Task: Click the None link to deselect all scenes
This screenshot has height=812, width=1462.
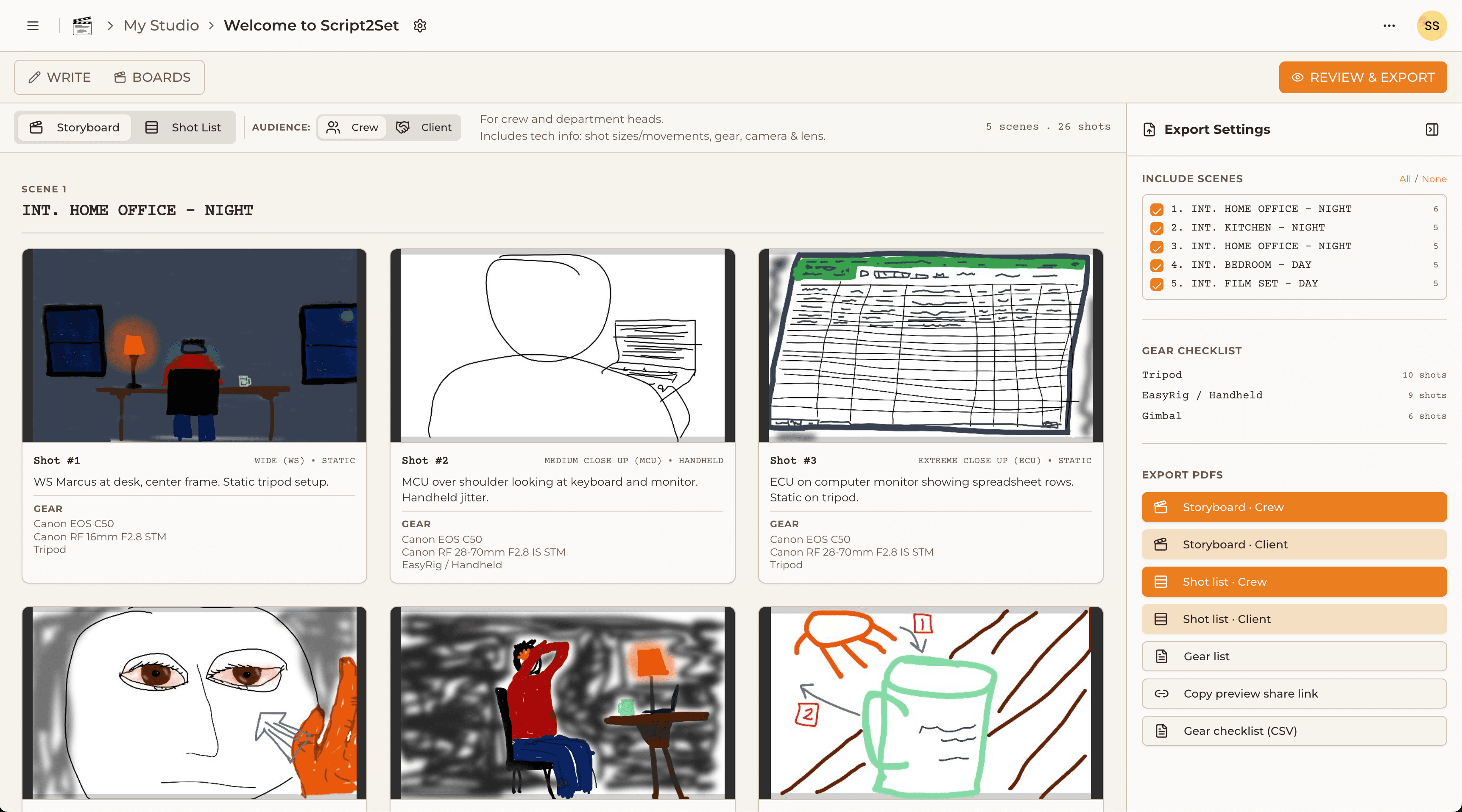Action: click(x=1435, y=179)
